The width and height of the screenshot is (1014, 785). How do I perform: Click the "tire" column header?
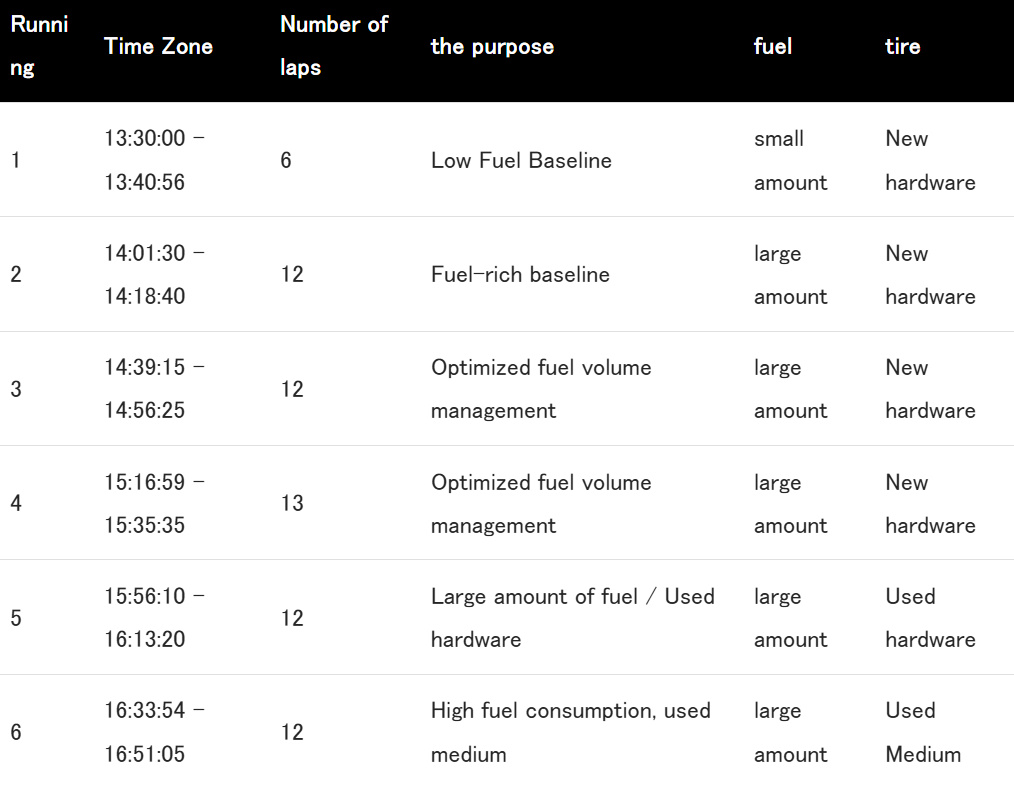pos(902,46)
